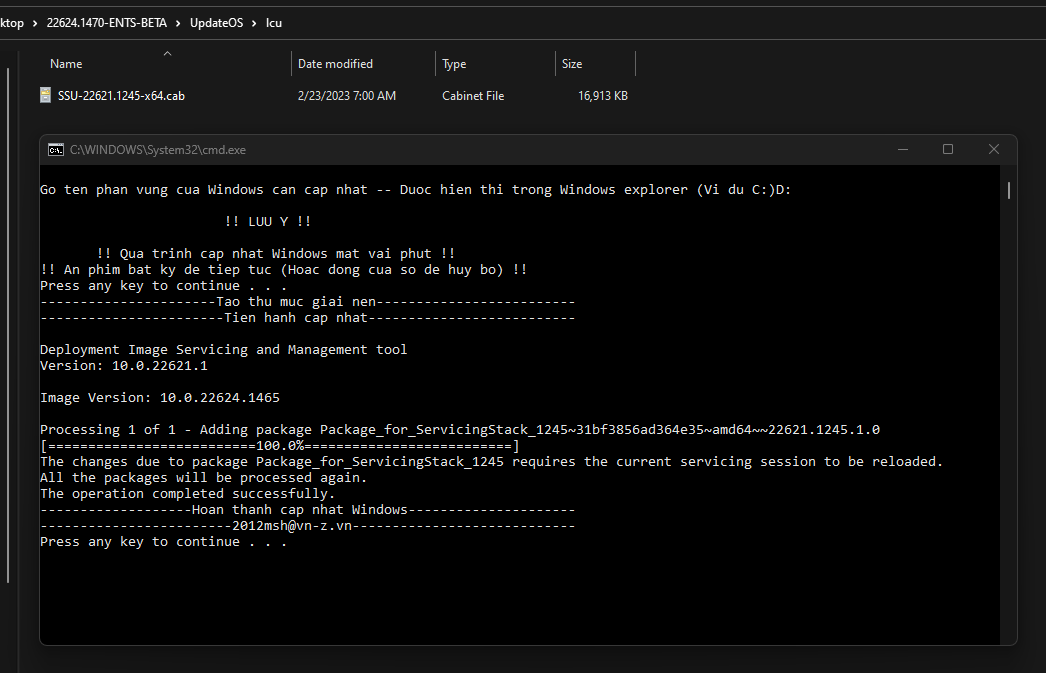Click the 'Hoan thanh cap nhat Windows' line
This screenshot has height=673, width=1046.
[308, 510]
